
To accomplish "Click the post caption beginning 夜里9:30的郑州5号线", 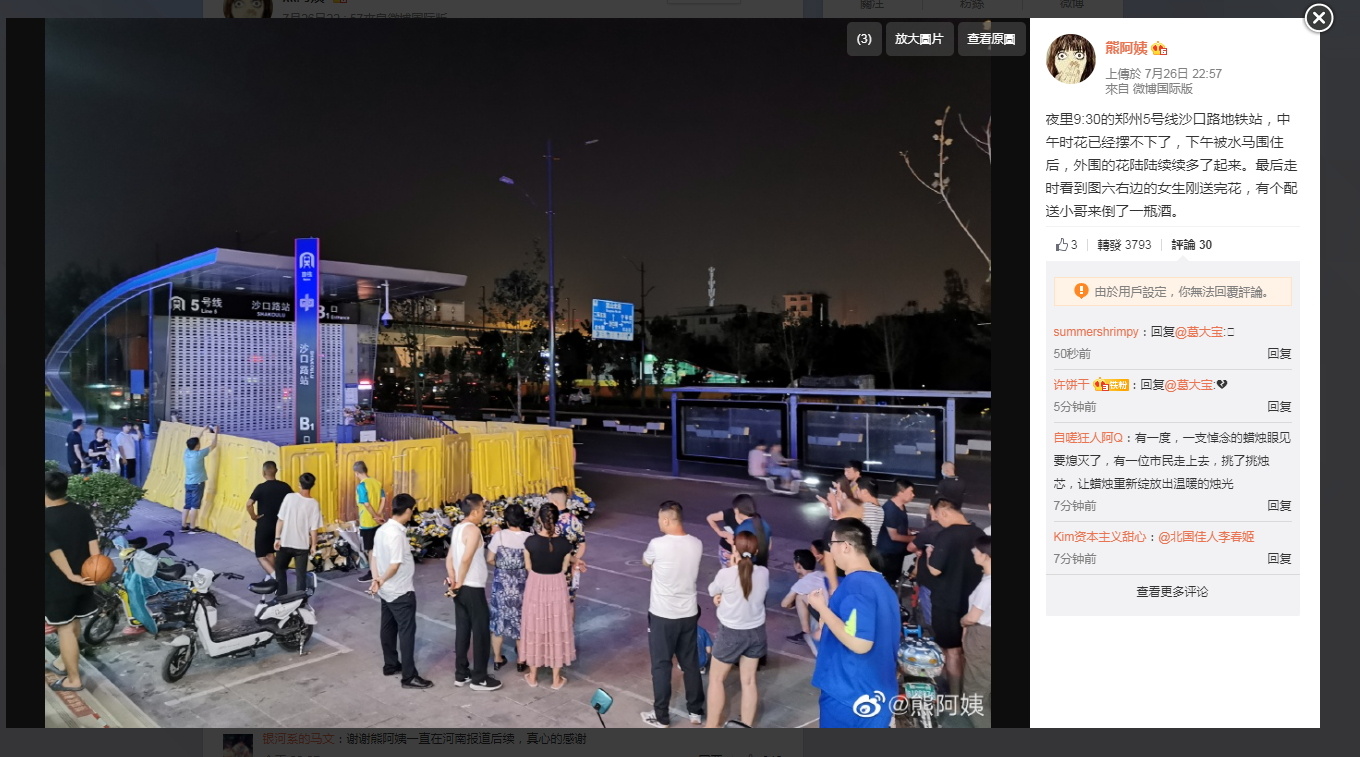I will click(1172, 165).
